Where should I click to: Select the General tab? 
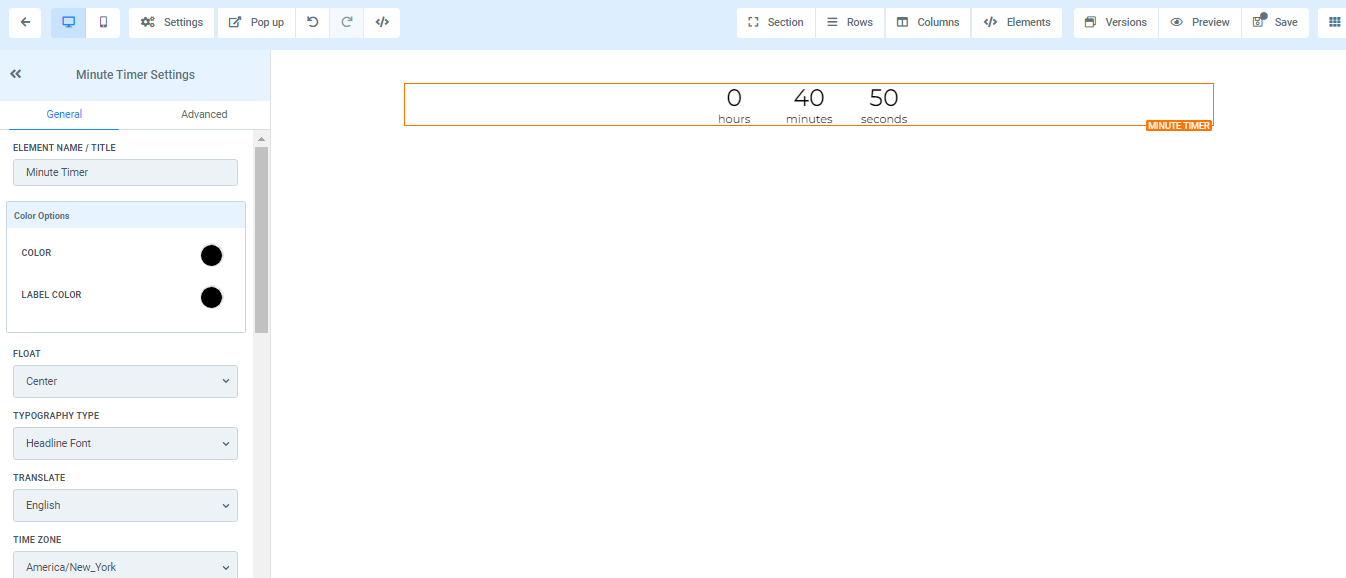pyautogui.click(x=64, y=114)
